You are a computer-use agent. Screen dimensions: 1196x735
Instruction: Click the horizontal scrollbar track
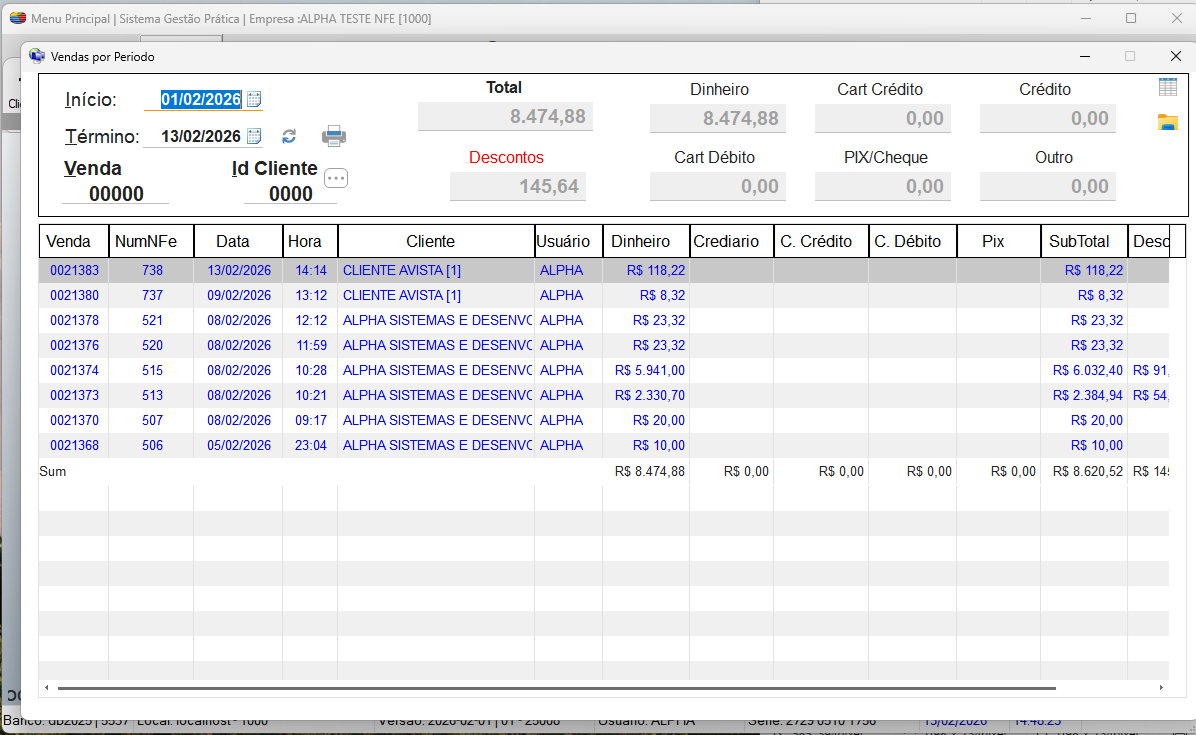point(1105,688)
